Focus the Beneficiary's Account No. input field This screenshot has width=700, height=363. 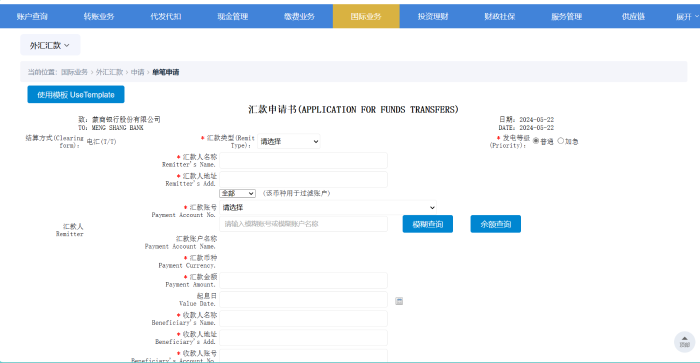[x=304, y=356]
